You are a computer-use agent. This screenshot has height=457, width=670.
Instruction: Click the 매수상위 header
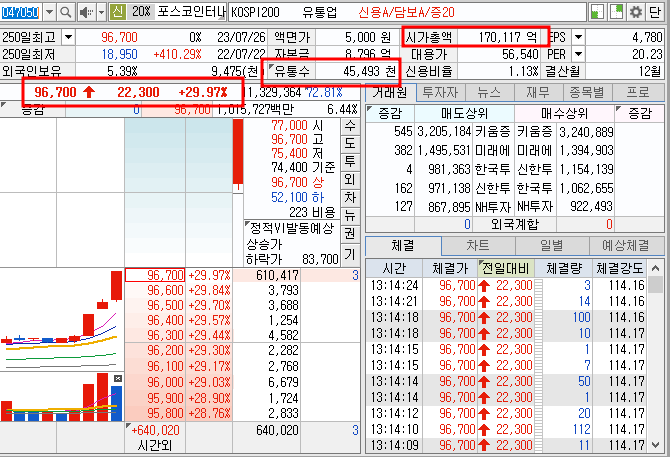[564, 114]
